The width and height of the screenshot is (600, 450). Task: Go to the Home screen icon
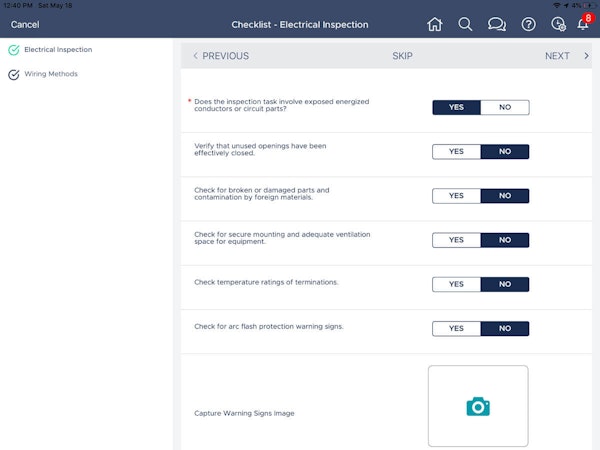tap(434, 24)
